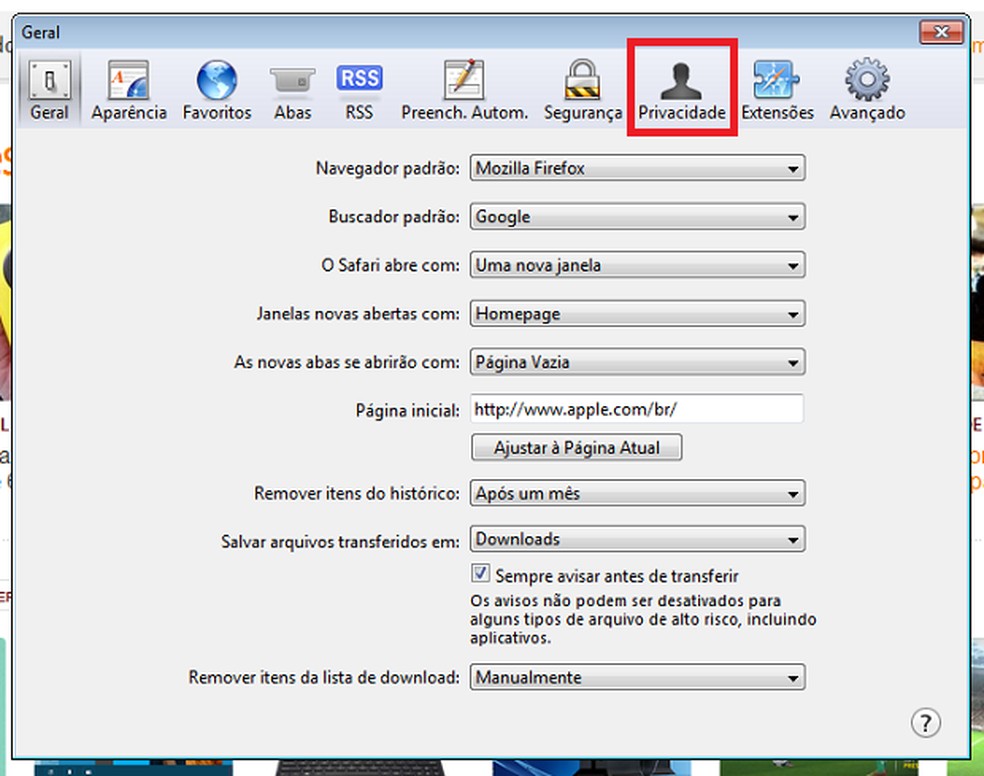Open Remover itens da lista de download dropdown
The height and width of the screenshot is (776, 984).
(x=638, y=678)
